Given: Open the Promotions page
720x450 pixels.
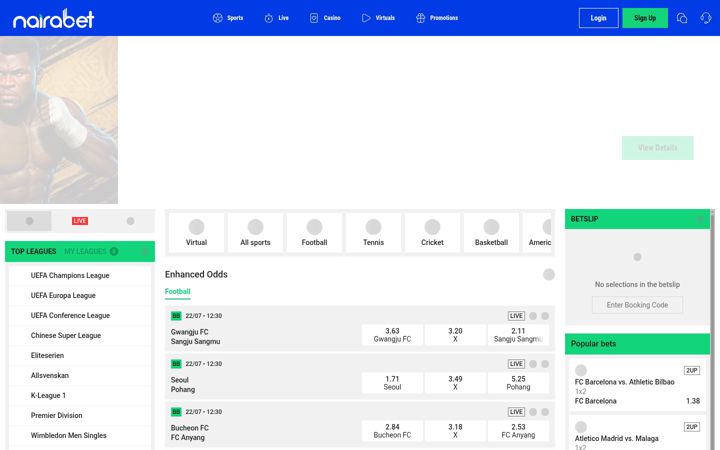Looking at the screenshot, I should coord(437,18).
